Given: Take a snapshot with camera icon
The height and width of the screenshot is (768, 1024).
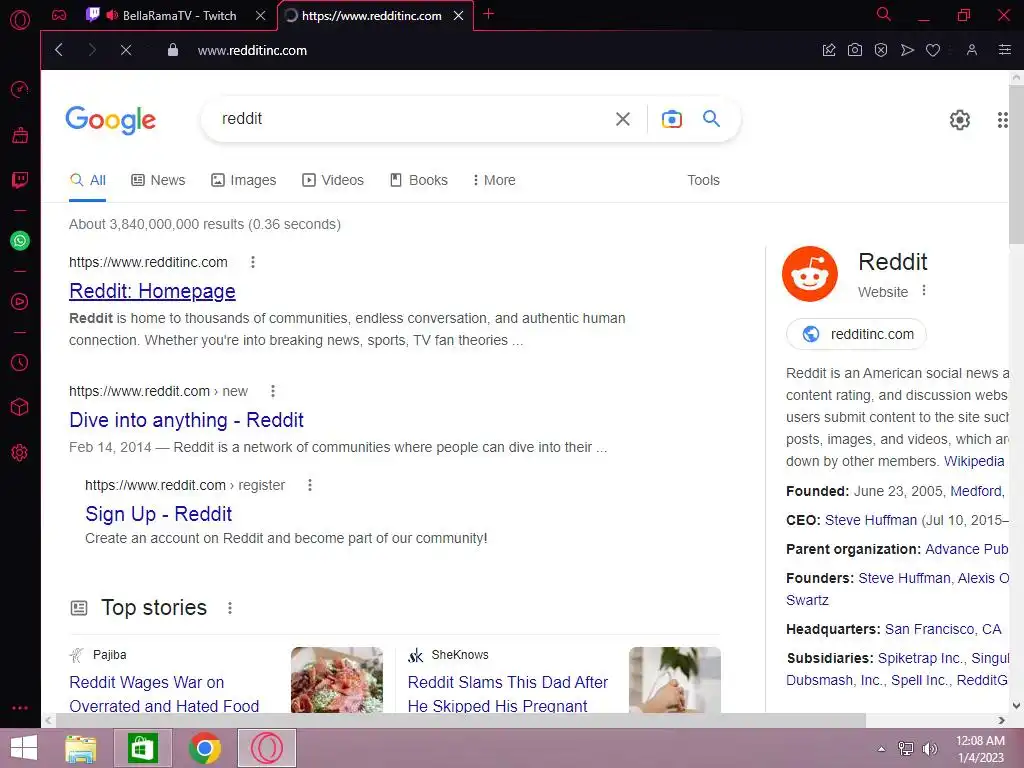Looking at the screenshot, I should pyautogui.click(x=854, y=50).
